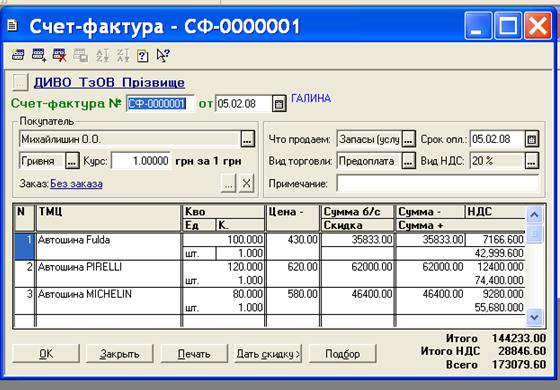560x390 pixels.
Task: Click the Всего total 173079.60
Action: coord(519,365)
